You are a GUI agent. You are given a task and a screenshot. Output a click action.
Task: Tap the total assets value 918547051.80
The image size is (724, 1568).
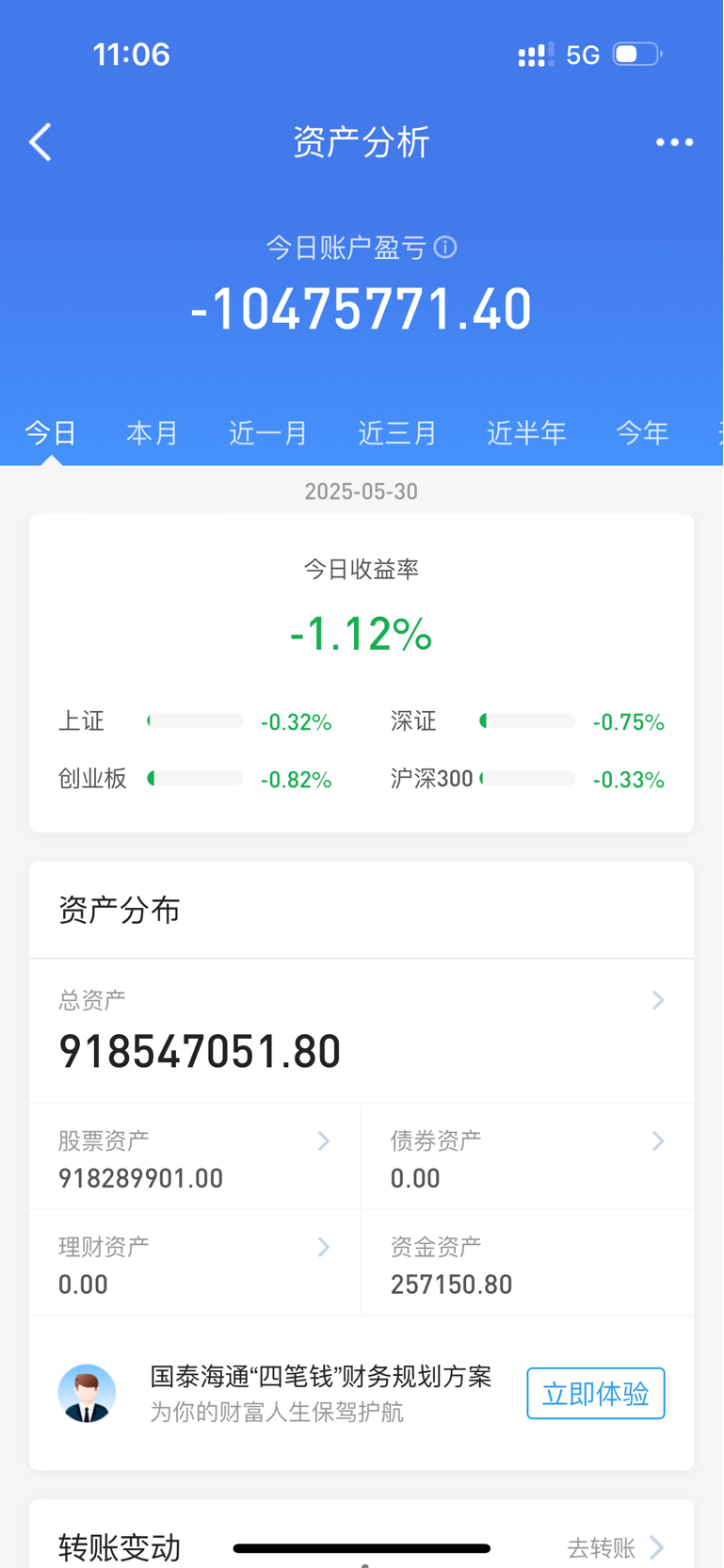(x=200, y=1052)
